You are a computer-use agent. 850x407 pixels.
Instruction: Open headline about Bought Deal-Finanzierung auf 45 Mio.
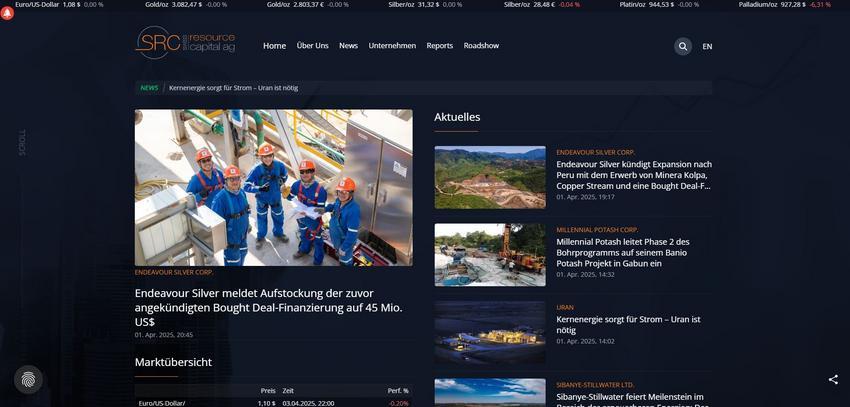coord(269,307)
